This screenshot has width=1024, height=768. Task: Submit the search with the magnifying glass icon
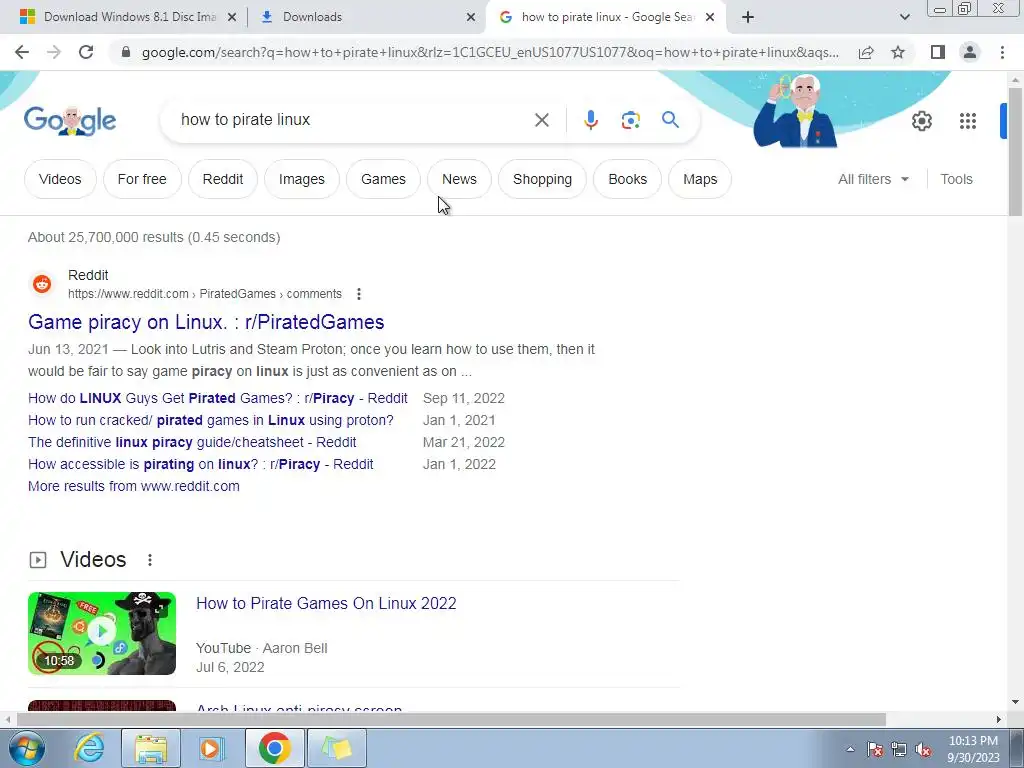point(670,120)
